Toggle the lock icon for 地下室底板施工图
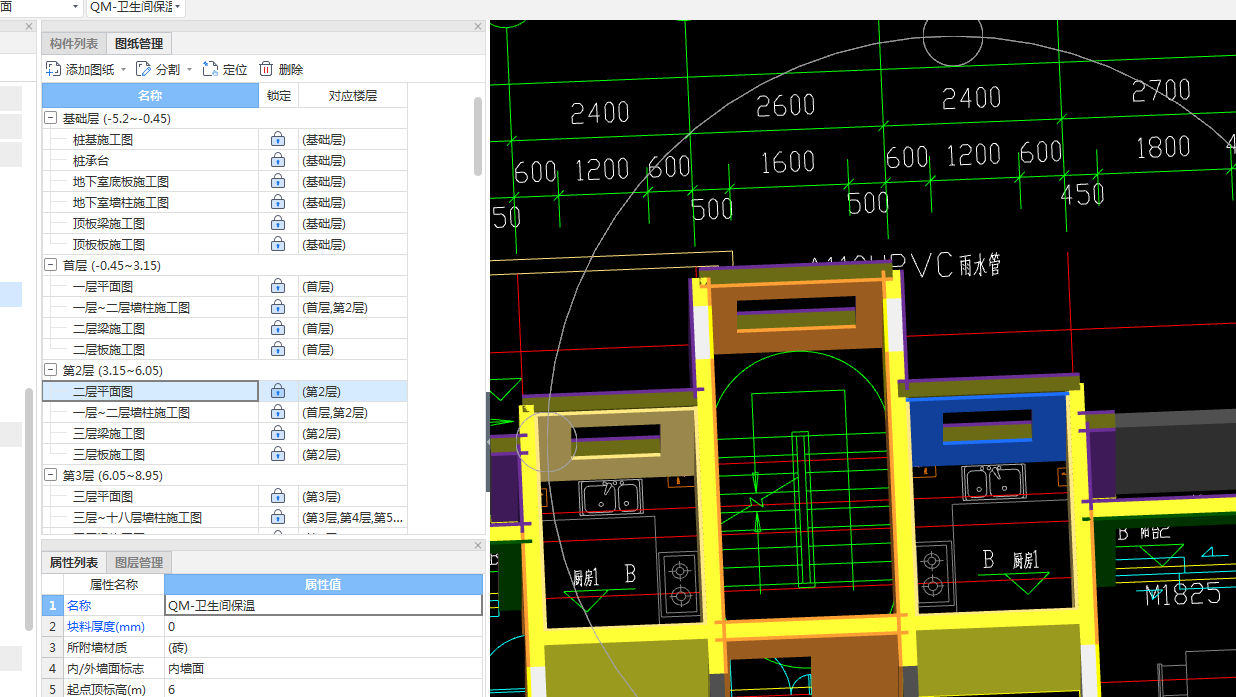The image size is (1236, 697). [278, 182]
